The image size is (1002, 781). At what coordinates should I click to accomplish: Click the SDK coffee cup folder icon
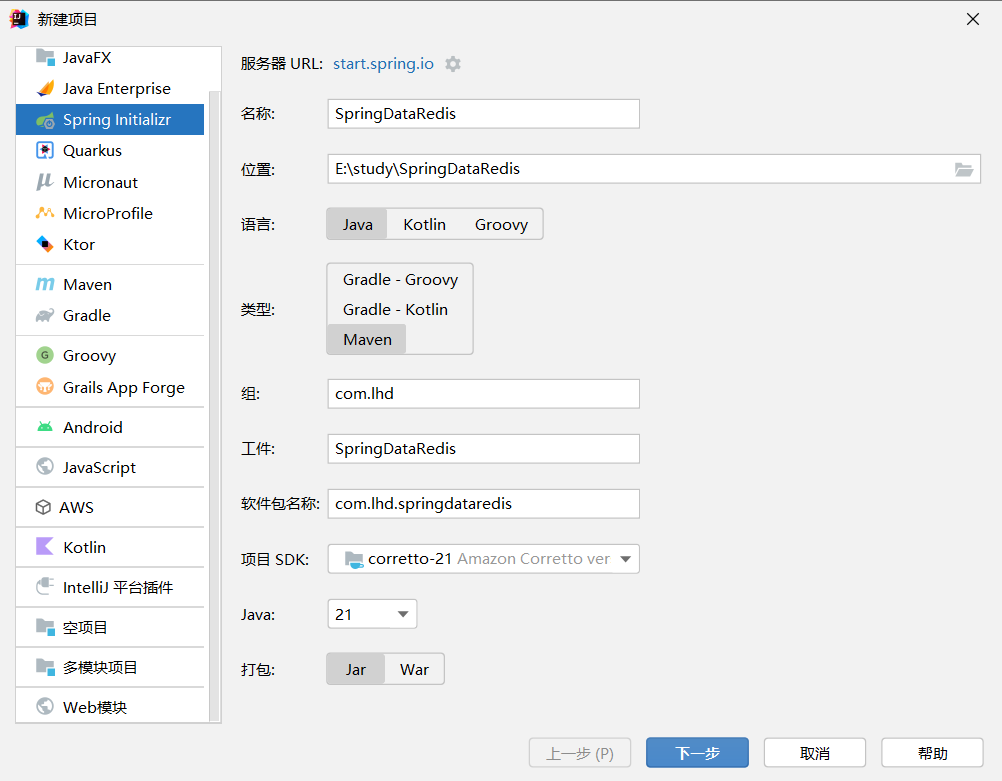click(353, 559)
